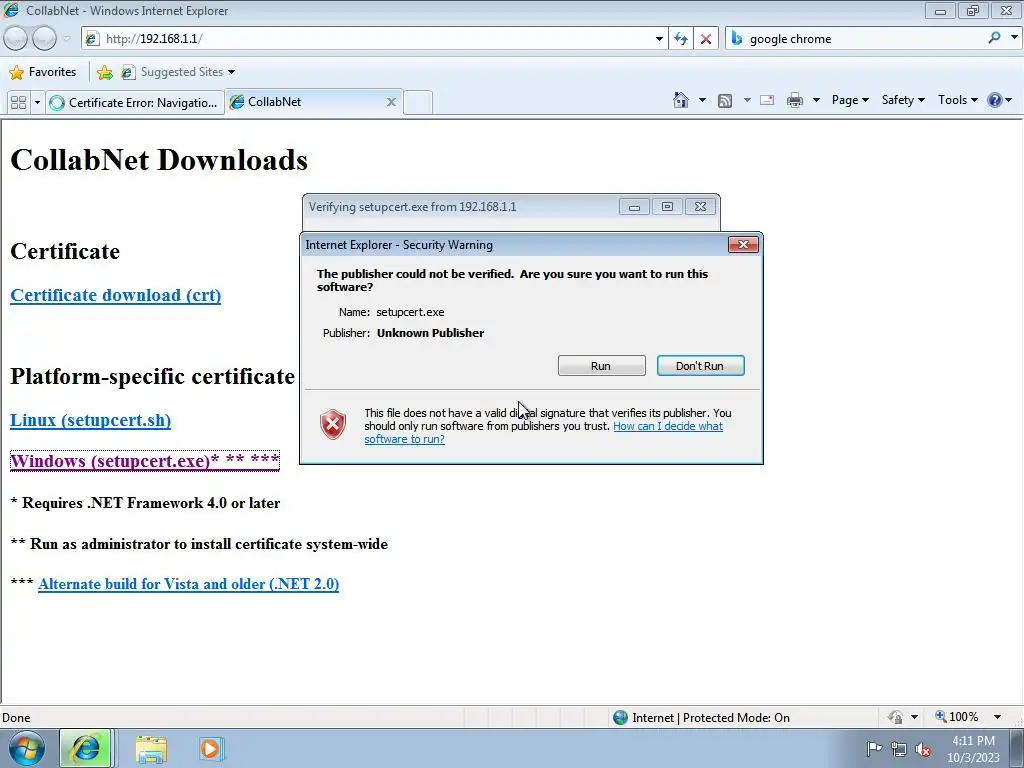Click the Print icon
The image size is (1024, 768).
coord(795,100)
